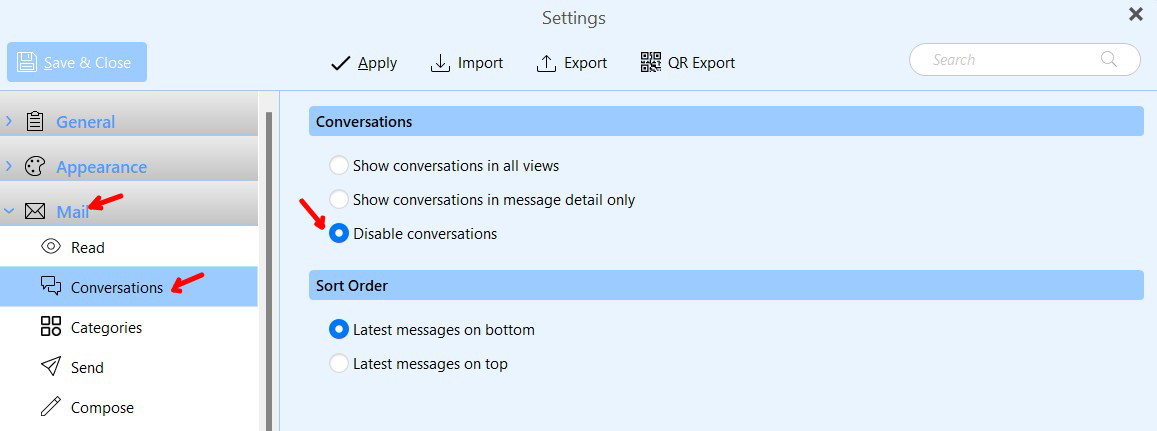
Task: Click the QR code Export icon
Action: click(651, 63)
